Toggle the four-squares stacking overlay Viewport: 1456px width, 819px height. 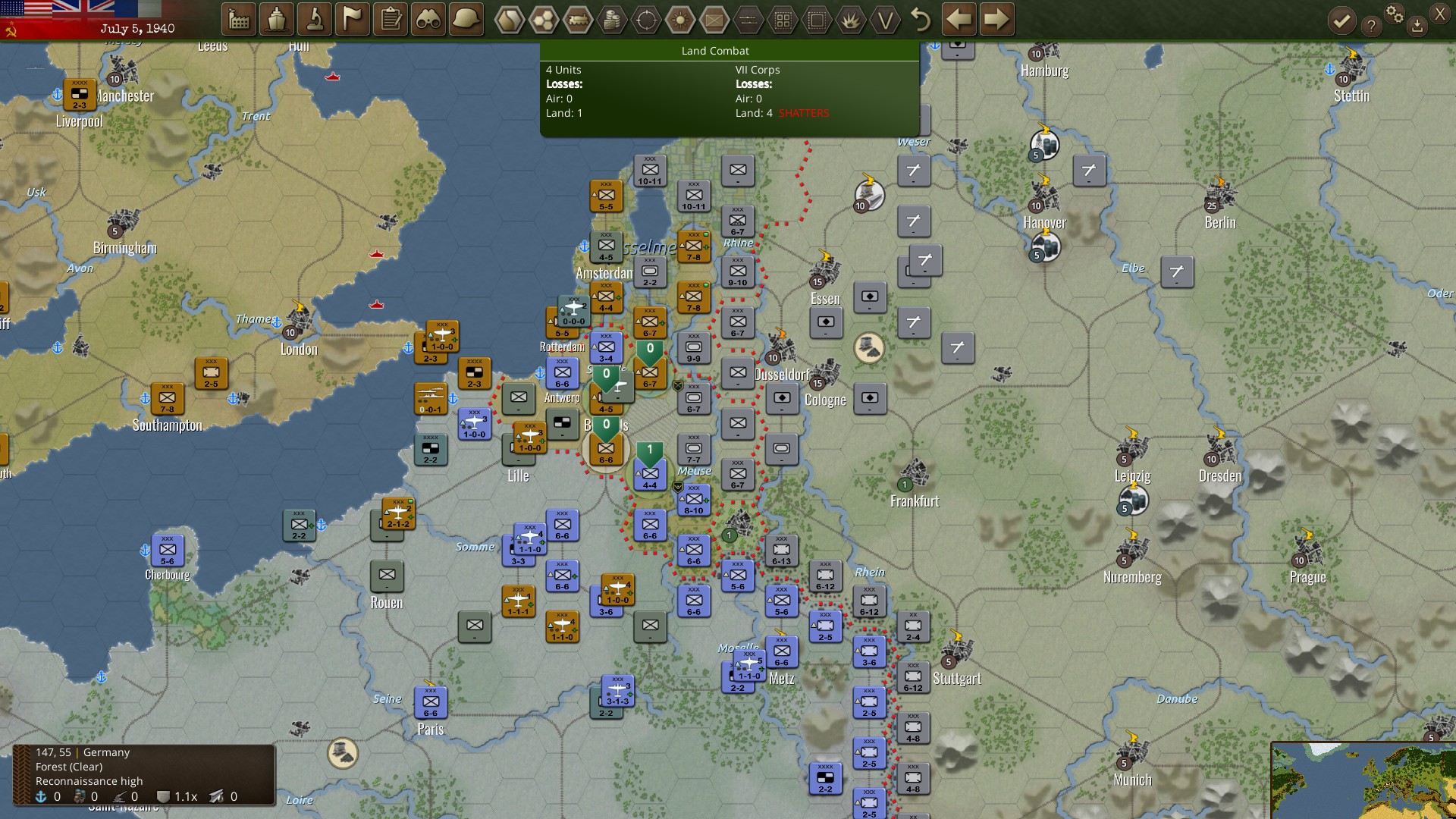[783, 20]
